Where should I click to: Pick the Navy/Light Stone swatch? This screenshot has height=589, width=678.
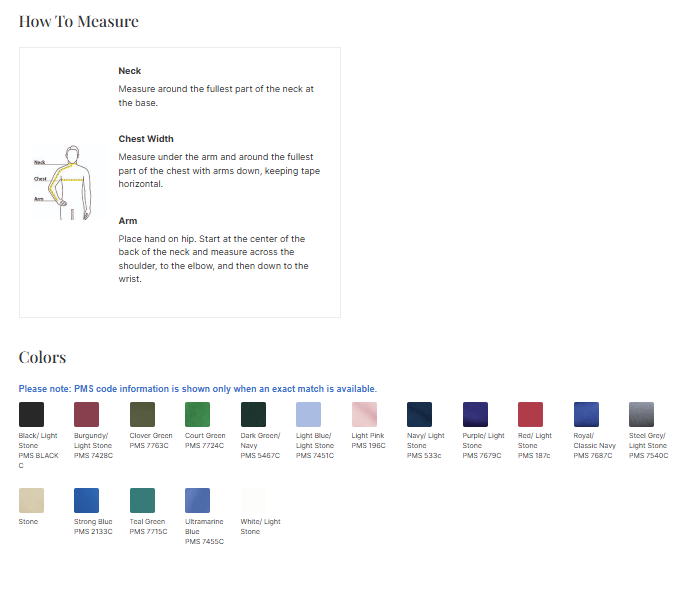coord(420,415)
